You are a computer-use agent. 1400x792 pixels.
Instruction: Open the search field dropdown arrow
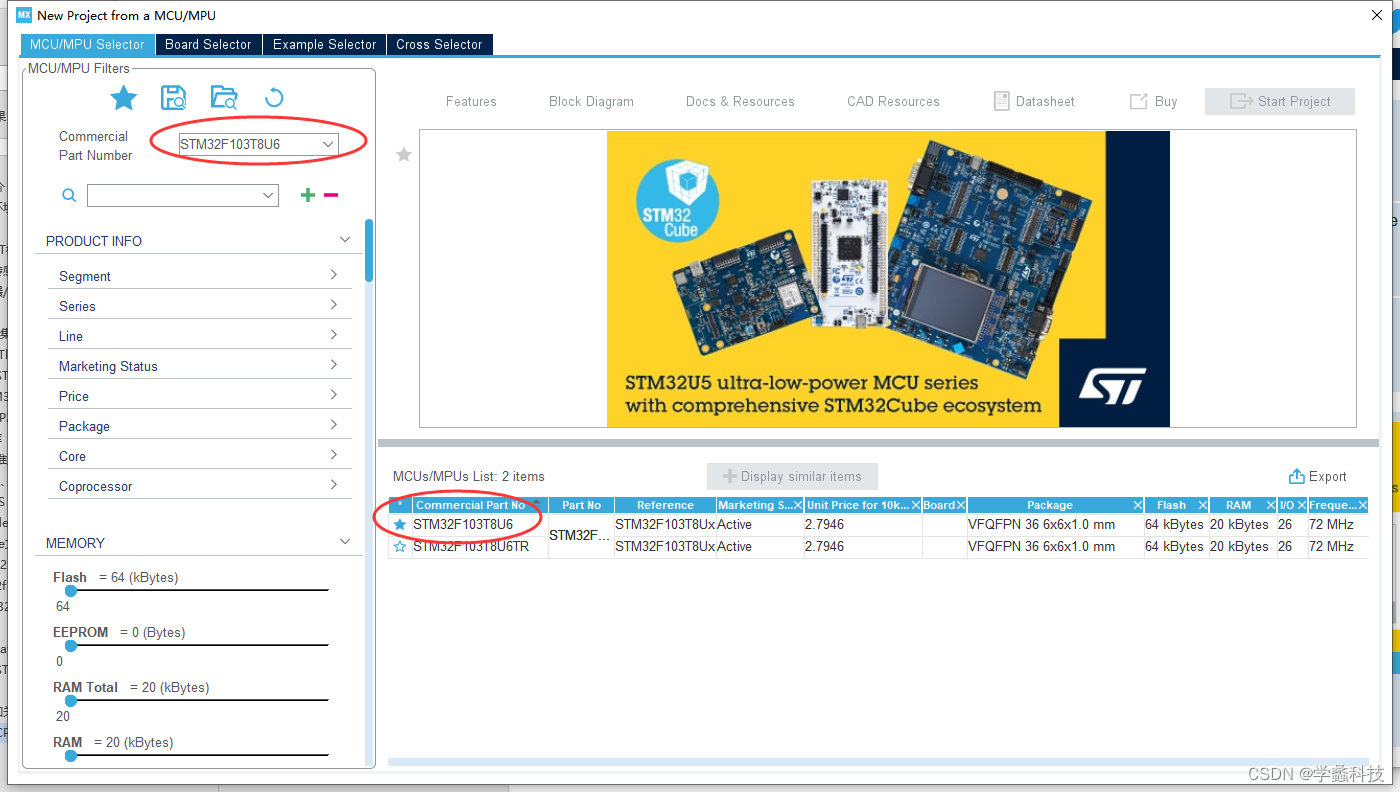[x=267, y=195]
